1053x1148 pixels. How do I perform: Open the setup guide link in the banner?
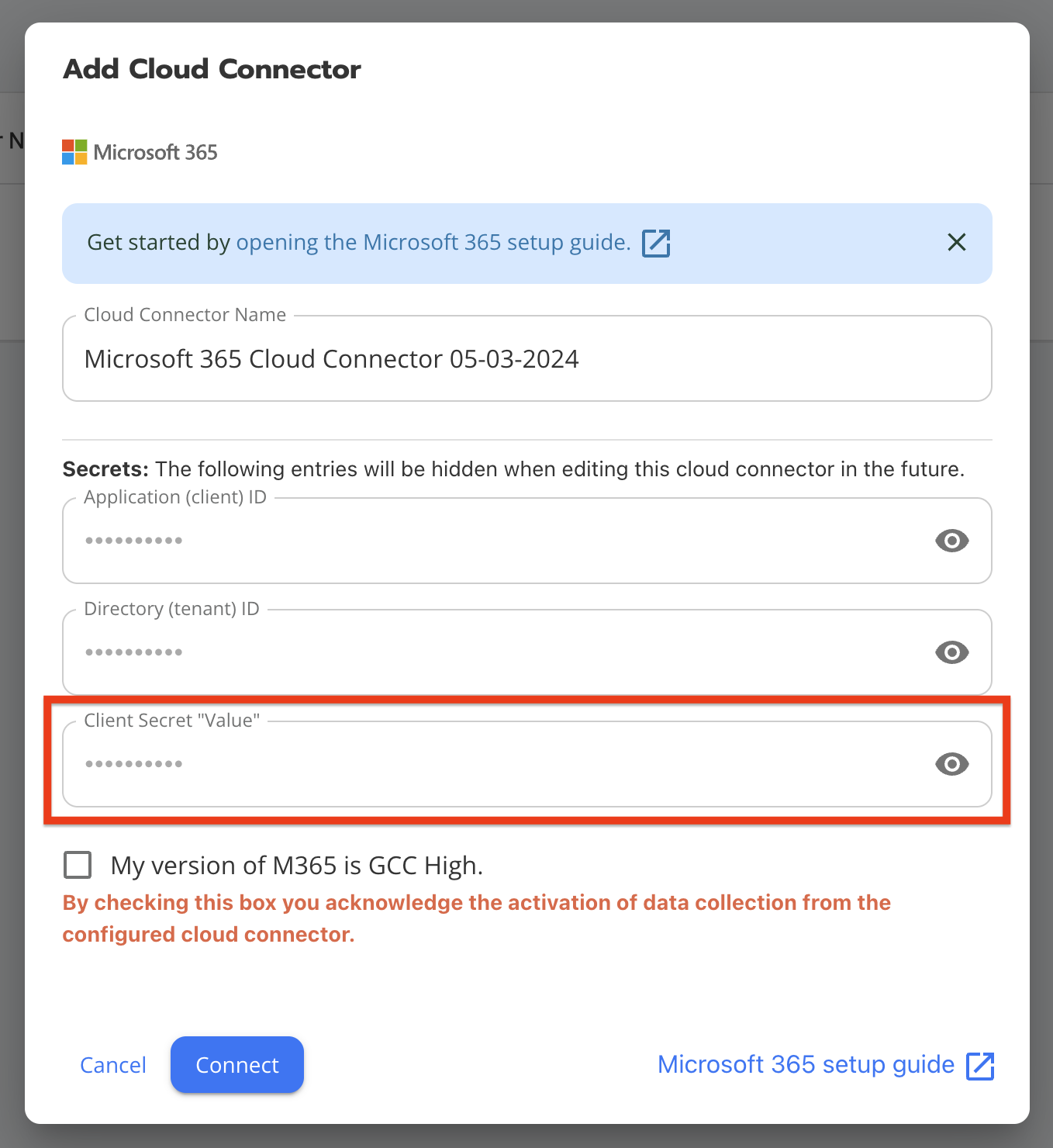click(433, 243)
